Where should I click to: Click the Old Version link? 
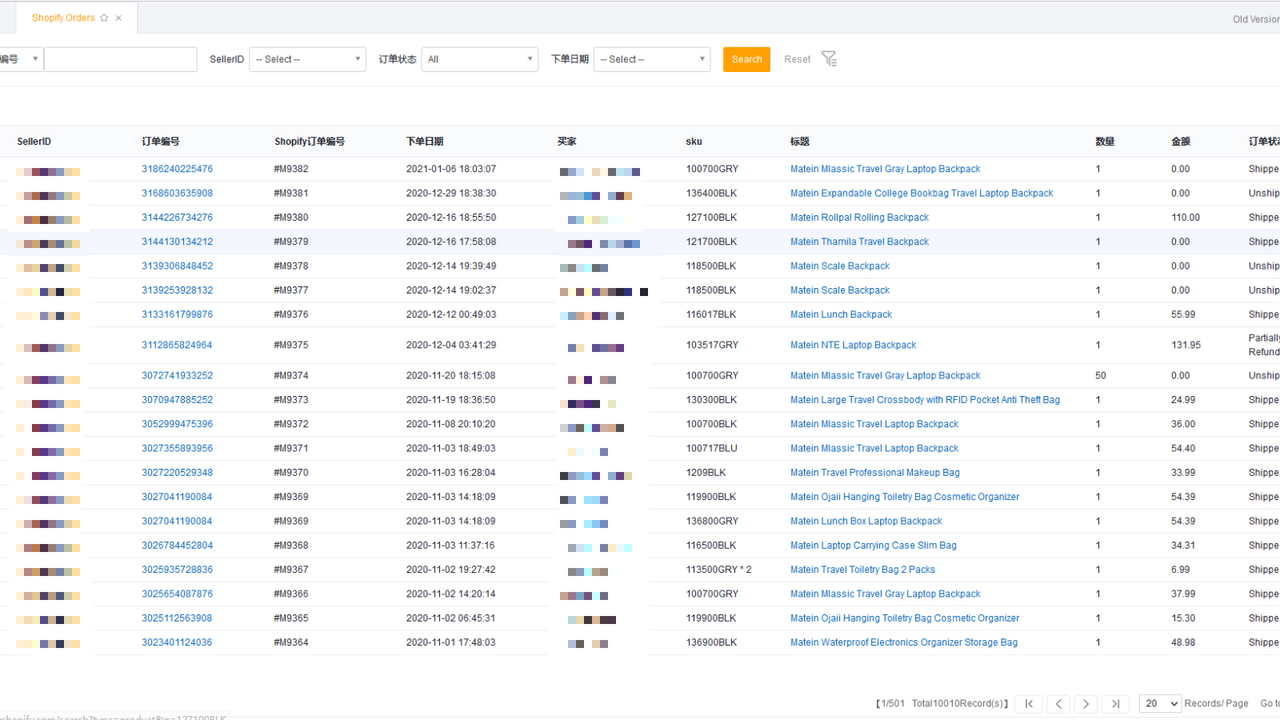pyautogui.click(x=1256, y=19)
